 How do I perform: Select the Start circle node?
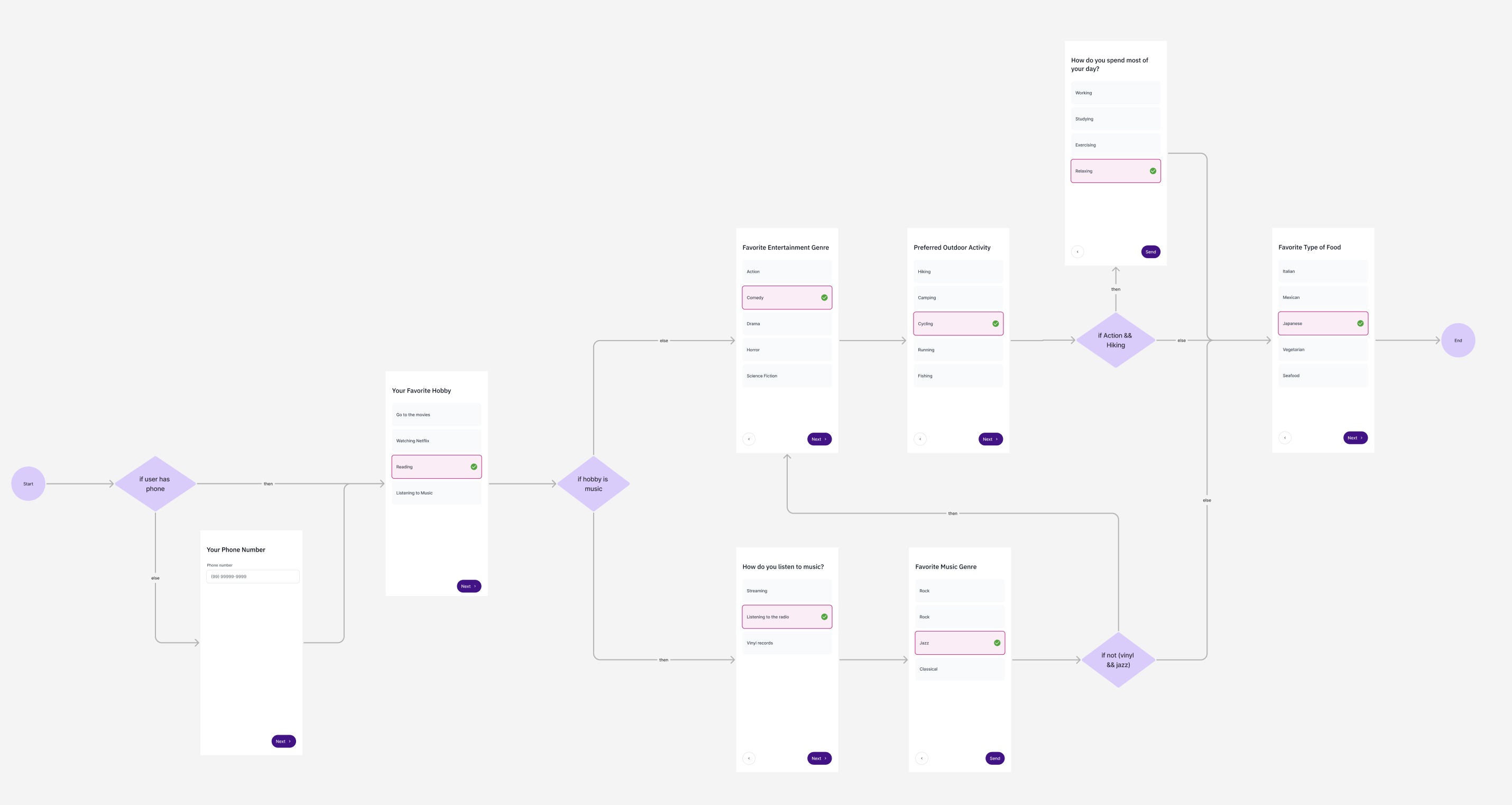point(28,484)
